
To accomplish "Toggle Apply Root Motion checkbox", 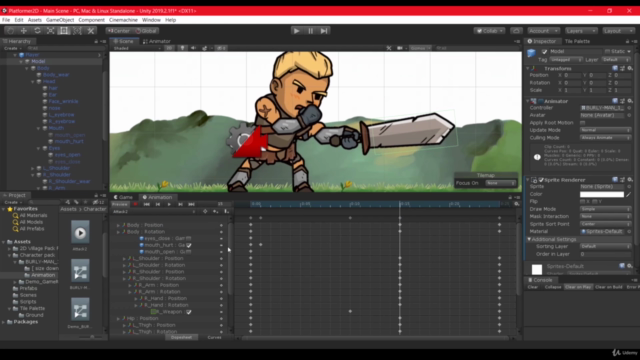I will 582,122.
